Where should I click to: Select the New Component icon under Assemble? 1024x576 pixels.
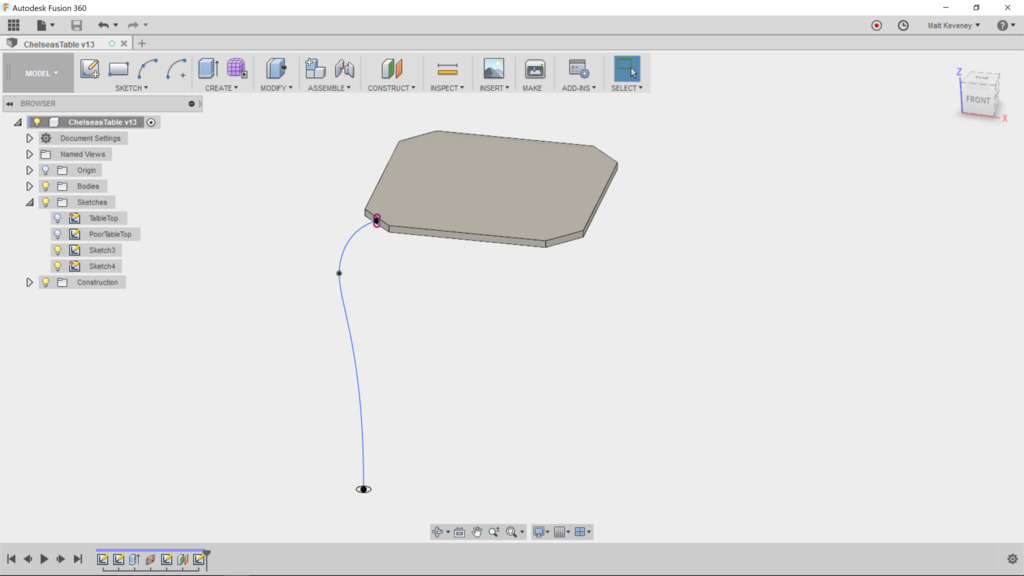[313, 66]
